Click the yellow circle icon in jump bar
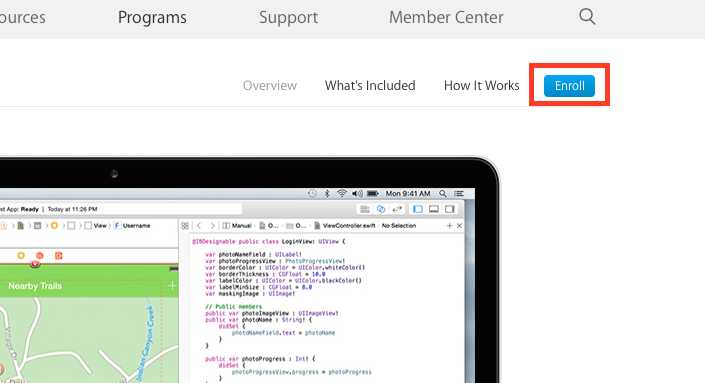 [54, 226]
